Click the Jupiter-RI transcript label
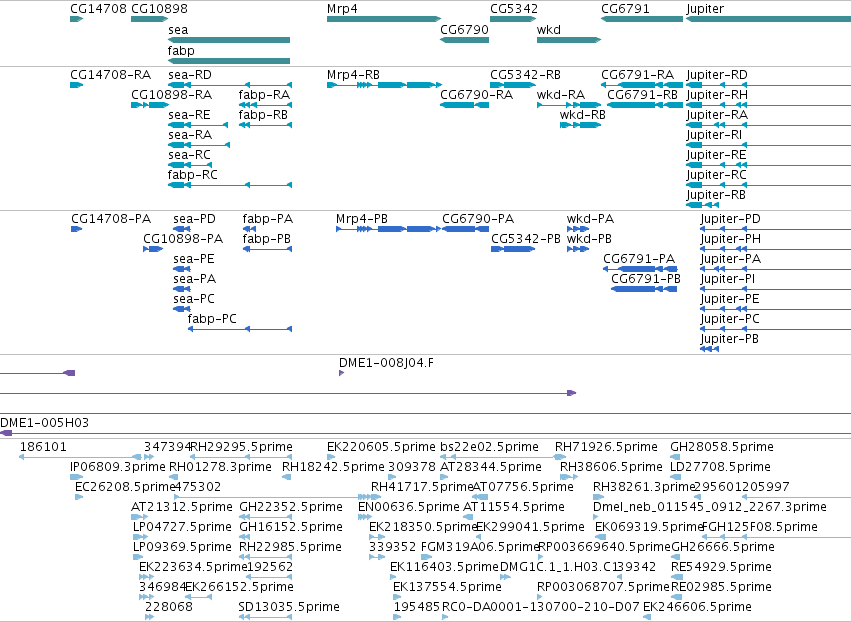 [714, 135]
